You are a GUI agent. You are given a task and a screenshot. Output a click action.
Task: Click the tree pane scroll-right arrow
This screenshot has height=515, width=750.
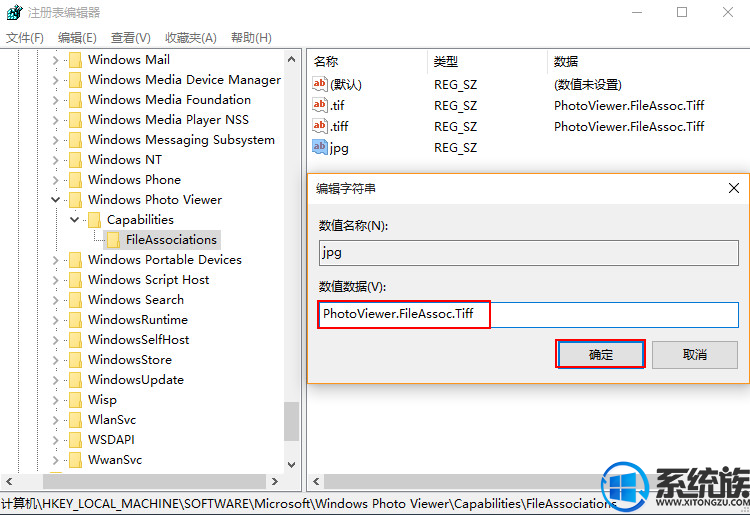tap(275, 482)
